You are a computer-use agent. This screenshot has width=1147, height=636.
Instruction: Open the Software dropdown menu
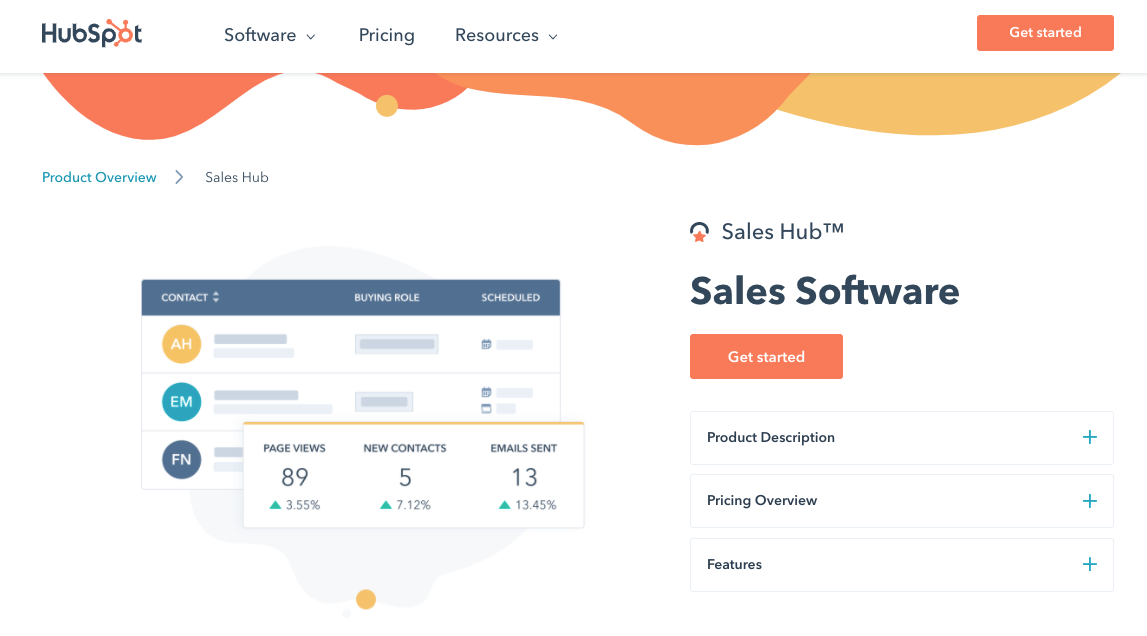pos(269,35)
